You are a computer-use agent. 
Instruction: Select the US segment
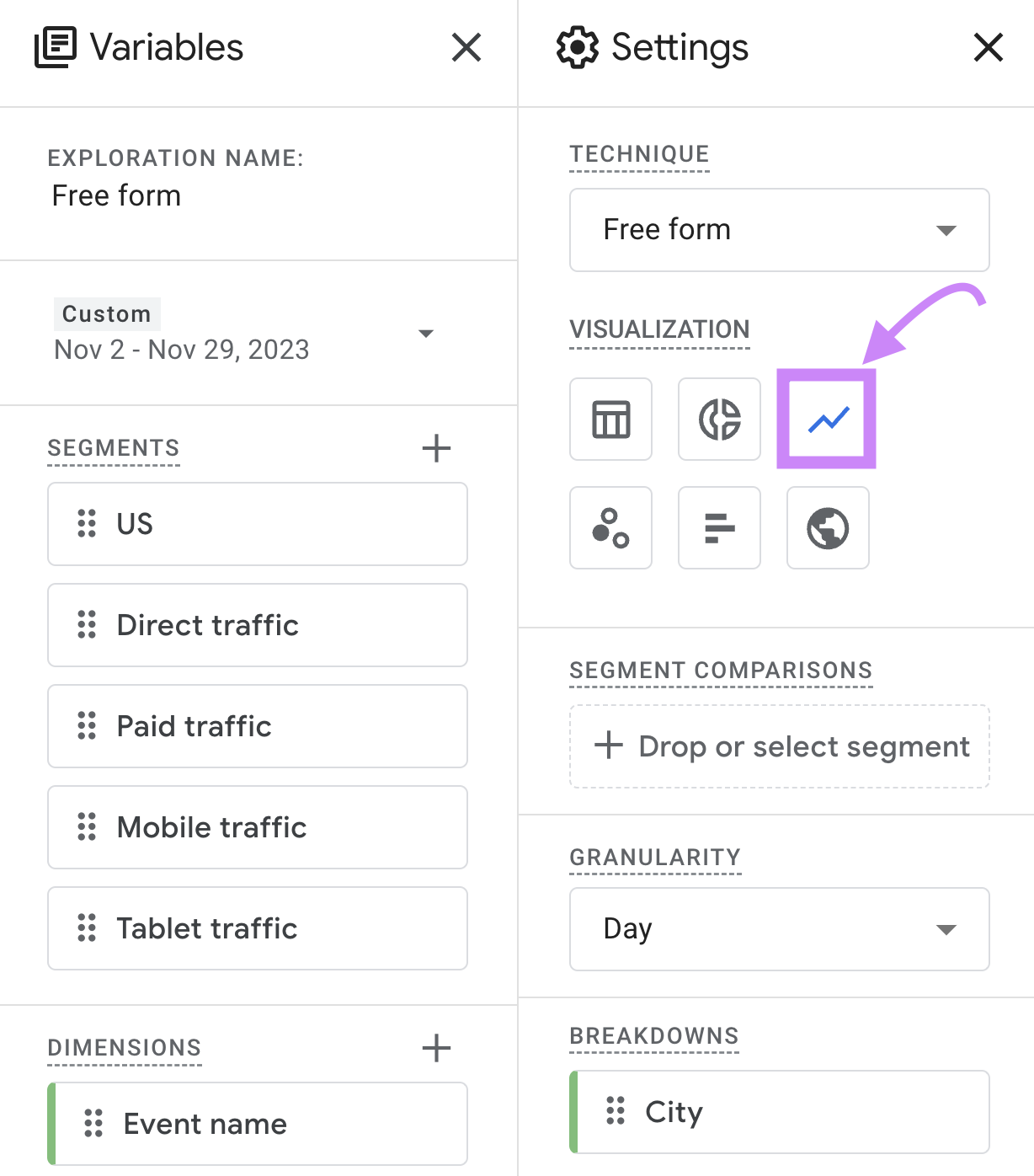coord(257,524)
